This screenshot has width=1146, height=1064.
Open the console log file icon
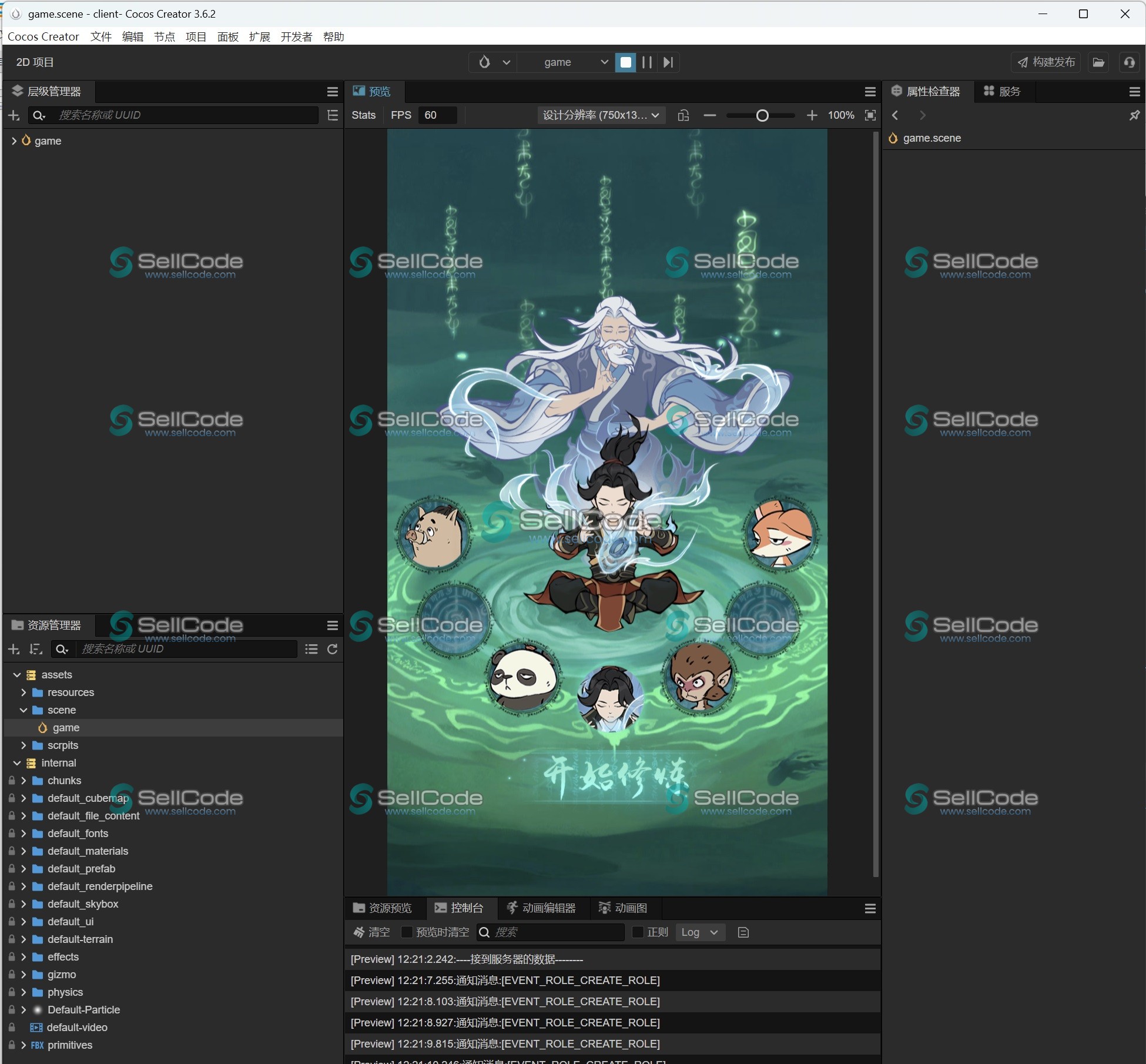pyautogui.click(x=743, y=932)
